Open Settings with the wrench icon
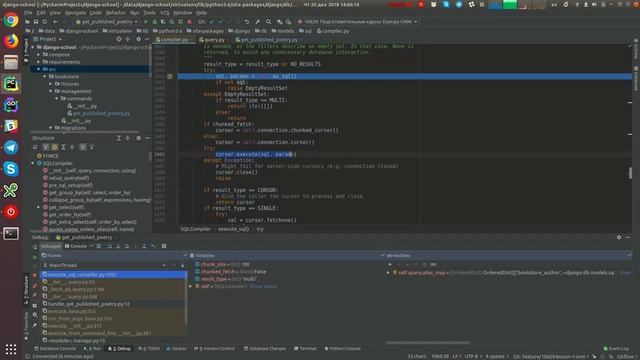 258,22
